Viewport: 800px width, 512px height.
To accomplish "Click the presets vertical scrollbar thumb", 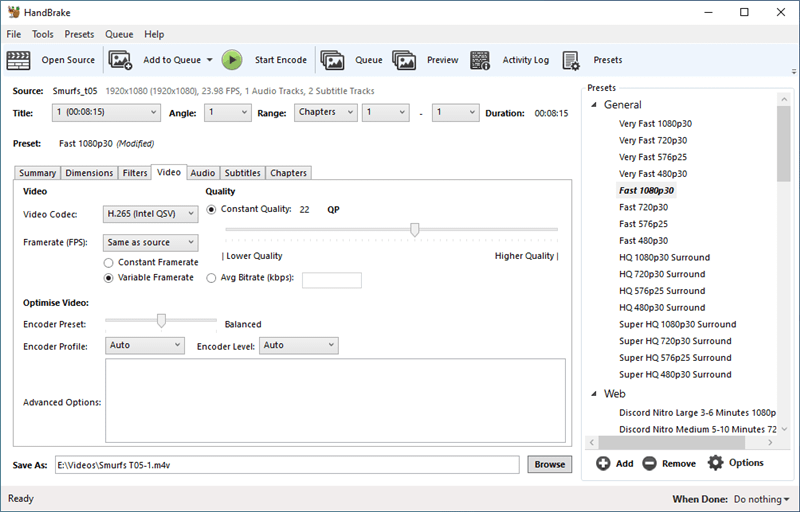I will click(x=784, y=143).
